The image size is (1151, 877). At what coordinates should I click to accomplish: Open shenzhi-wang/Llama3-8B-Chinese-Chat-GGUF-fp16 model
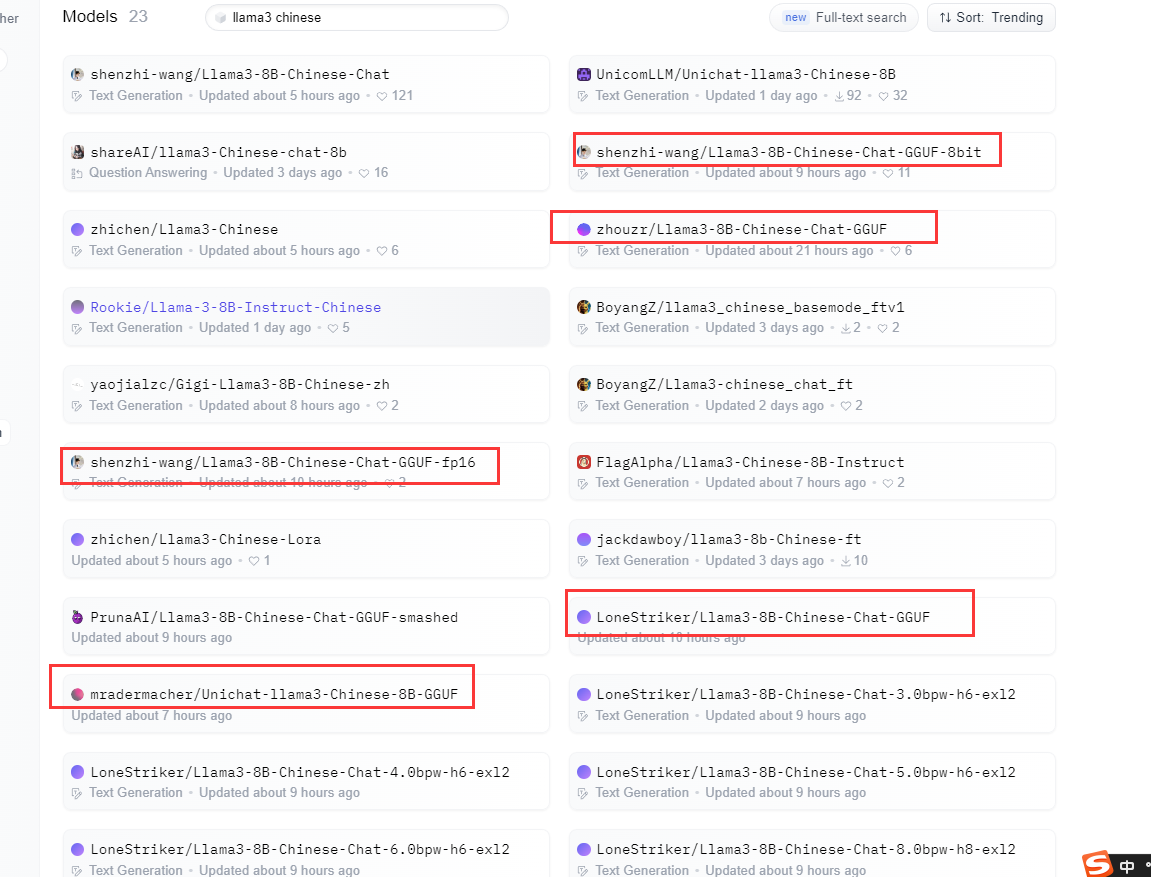pos(283,462)
